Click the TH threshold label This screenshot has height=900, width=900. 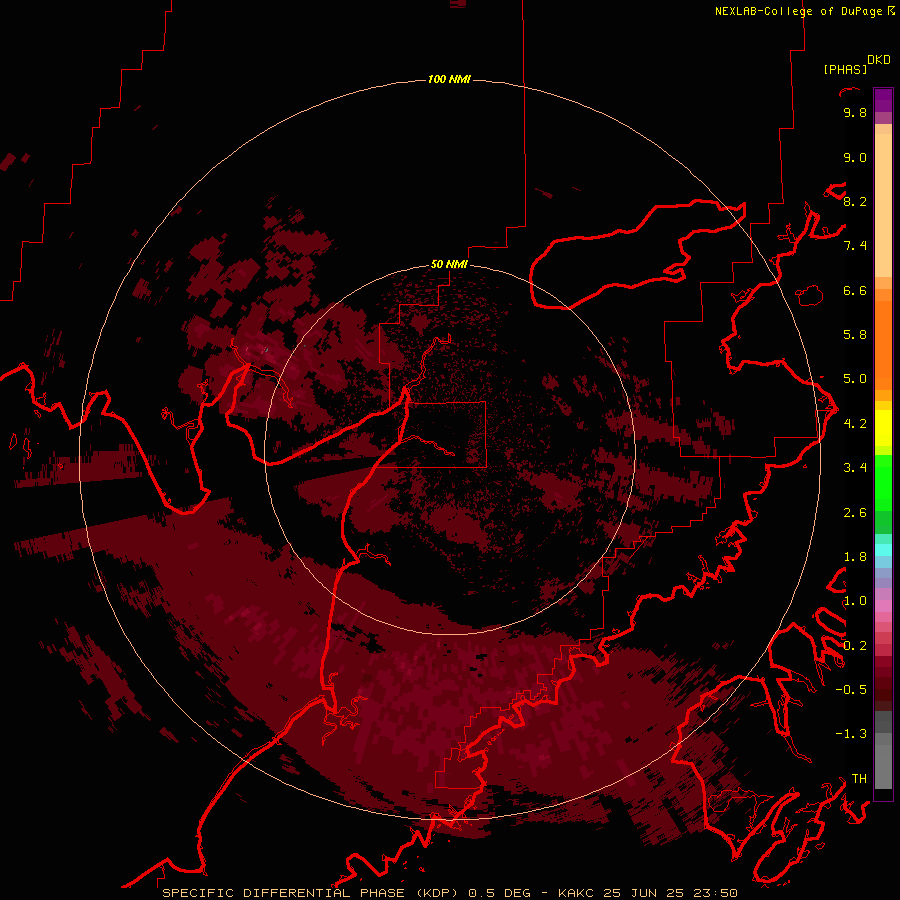(859, 779)
